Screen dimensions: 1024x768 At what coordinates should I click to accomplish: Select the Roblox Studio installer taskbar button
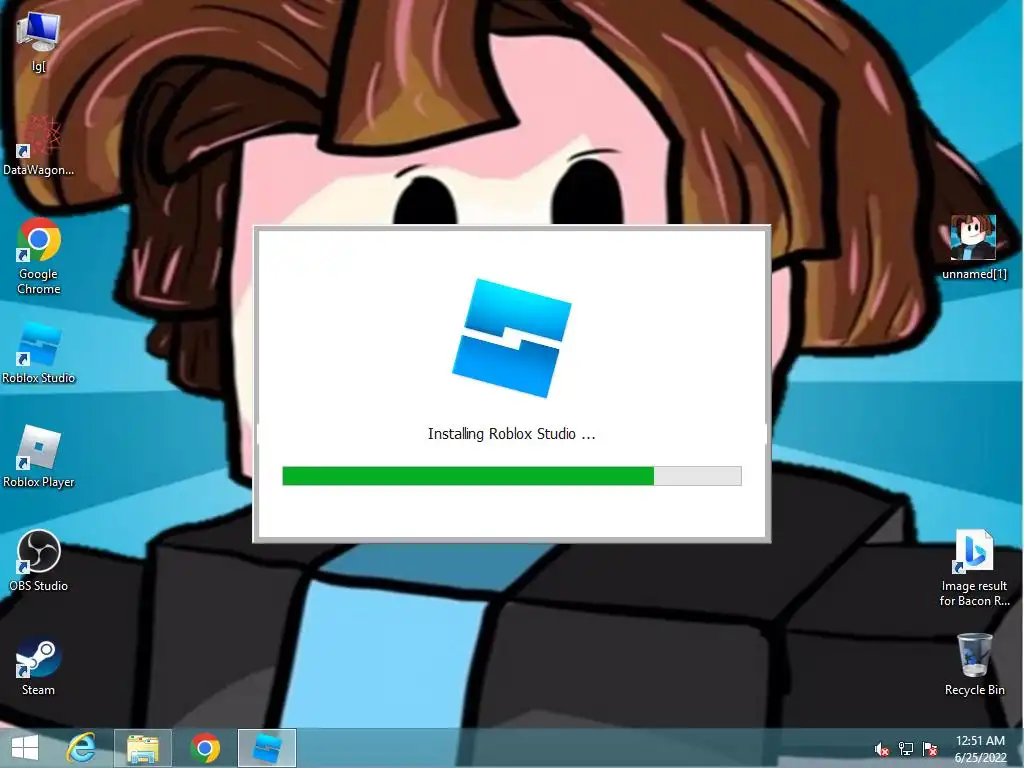pos(267,748)
